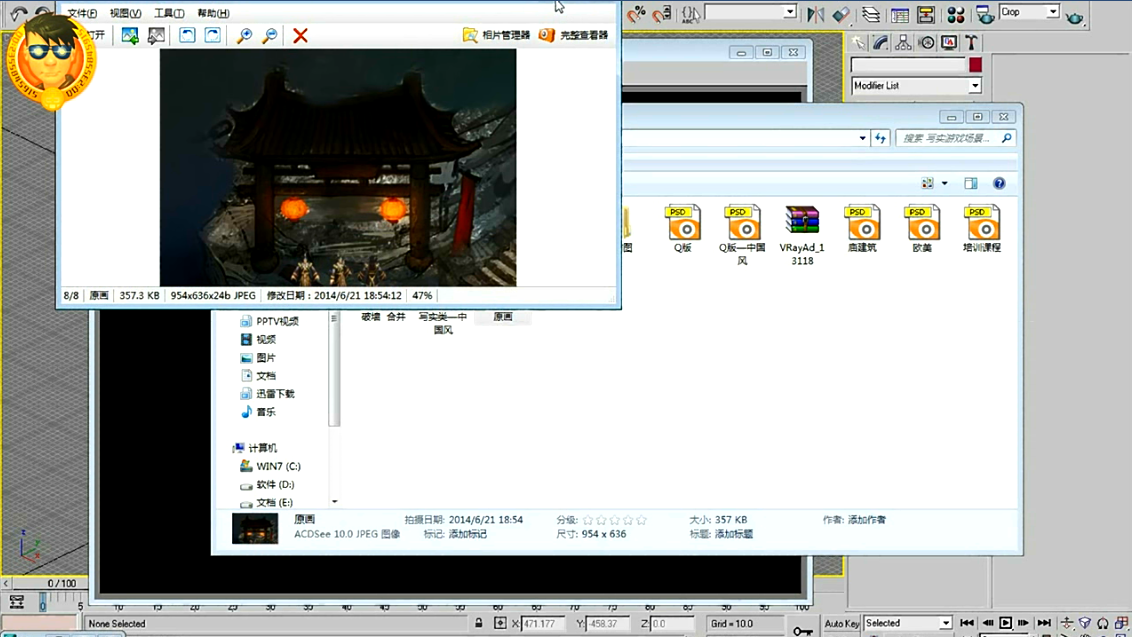Image resolution: width=1132 pixels, height=637 pixels.
Task: Select the 培训课程 PSD file
Action: click(x=982, y=229)
